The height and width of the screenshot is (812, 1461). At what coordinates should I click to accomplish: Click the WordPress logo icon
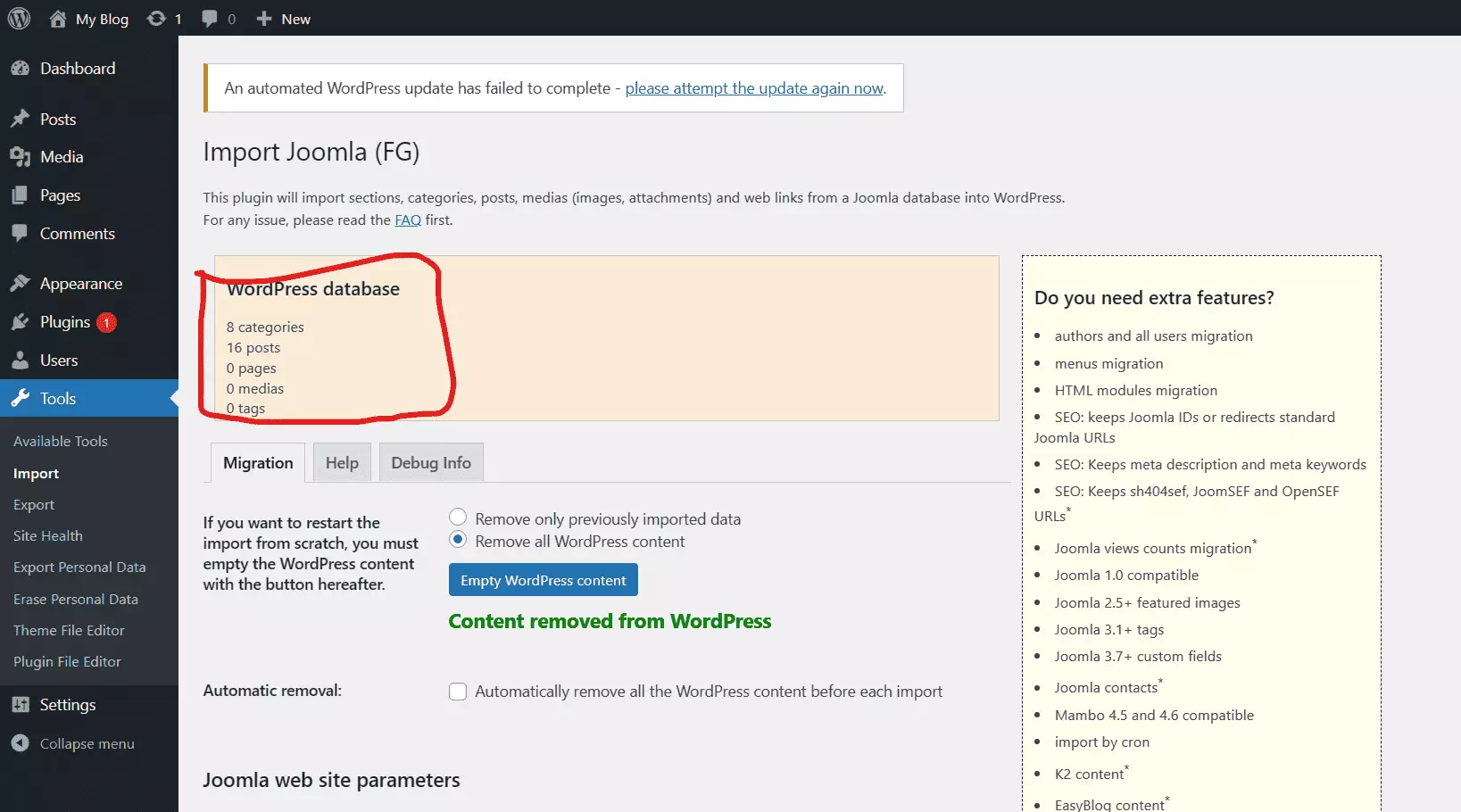click(19, 19)
